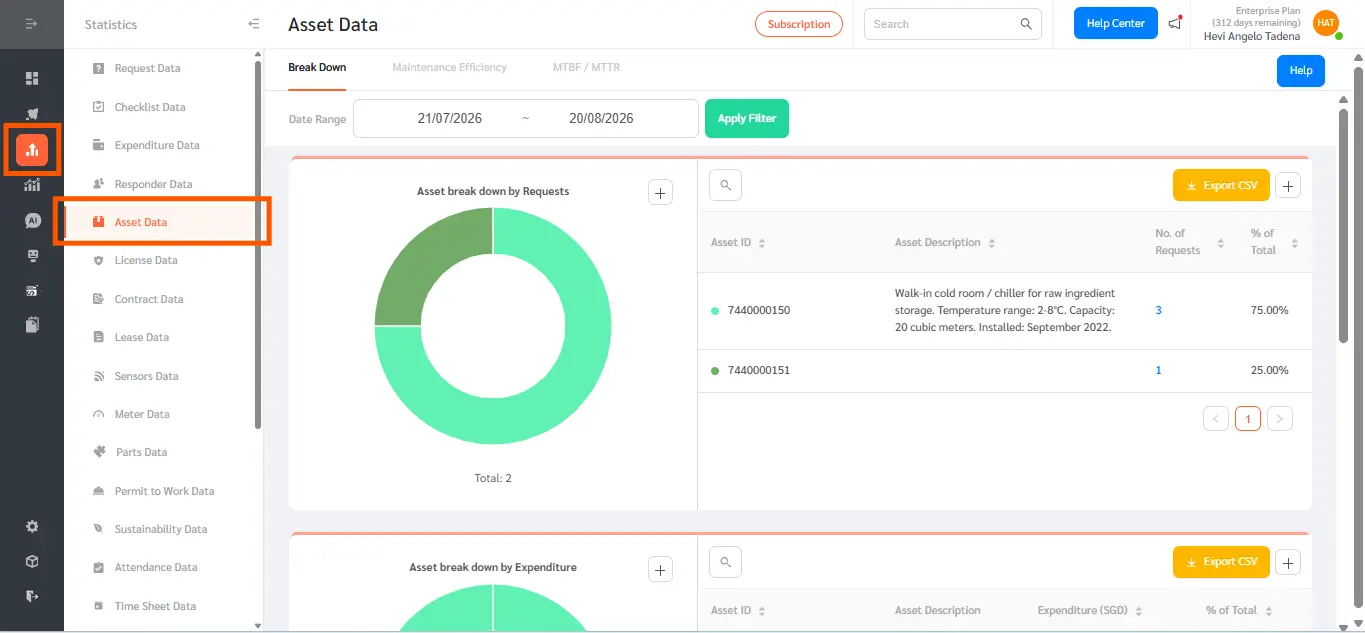Go to previous page of Requests table

[1216, 419]
